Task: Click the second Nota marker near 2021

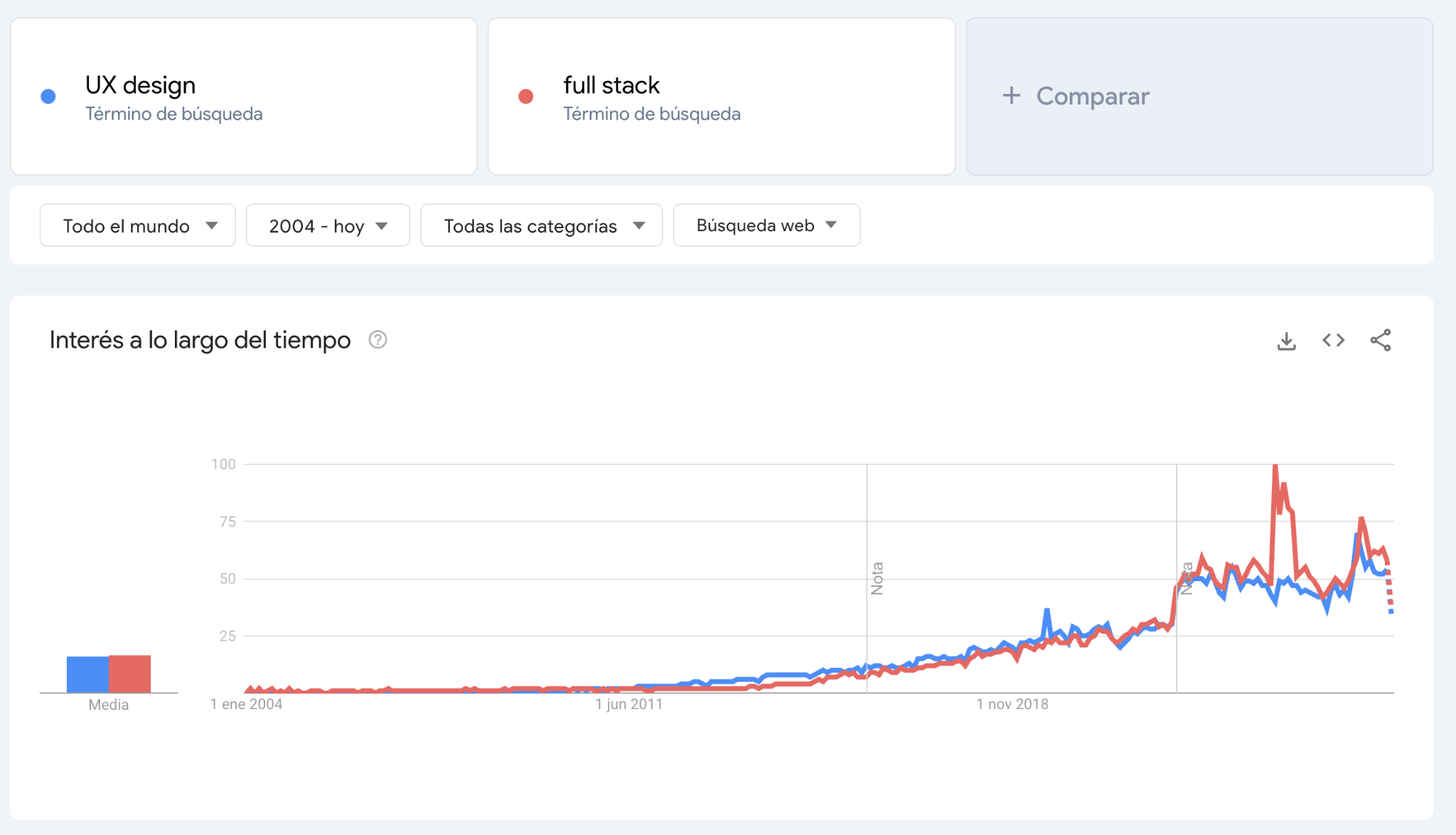Action: coord(1186,578)
